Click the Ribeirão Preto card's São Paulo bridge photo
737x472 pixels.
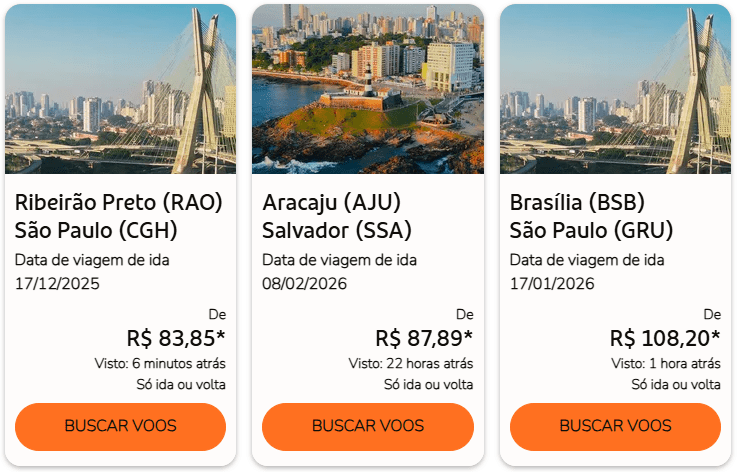pos(120,89)
